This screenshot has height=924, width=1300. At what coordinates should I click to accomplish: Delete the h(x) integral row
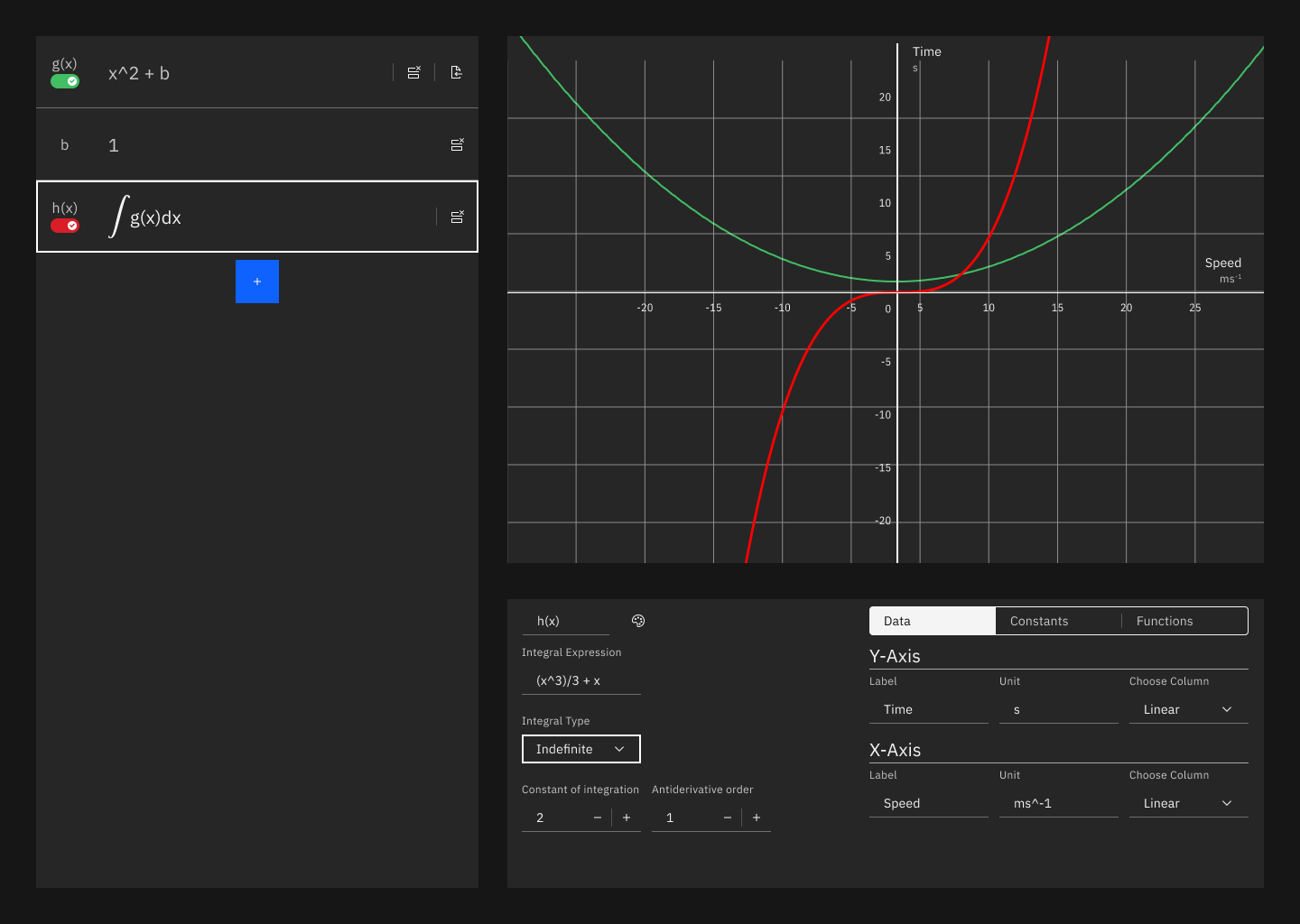coord(457,217)
